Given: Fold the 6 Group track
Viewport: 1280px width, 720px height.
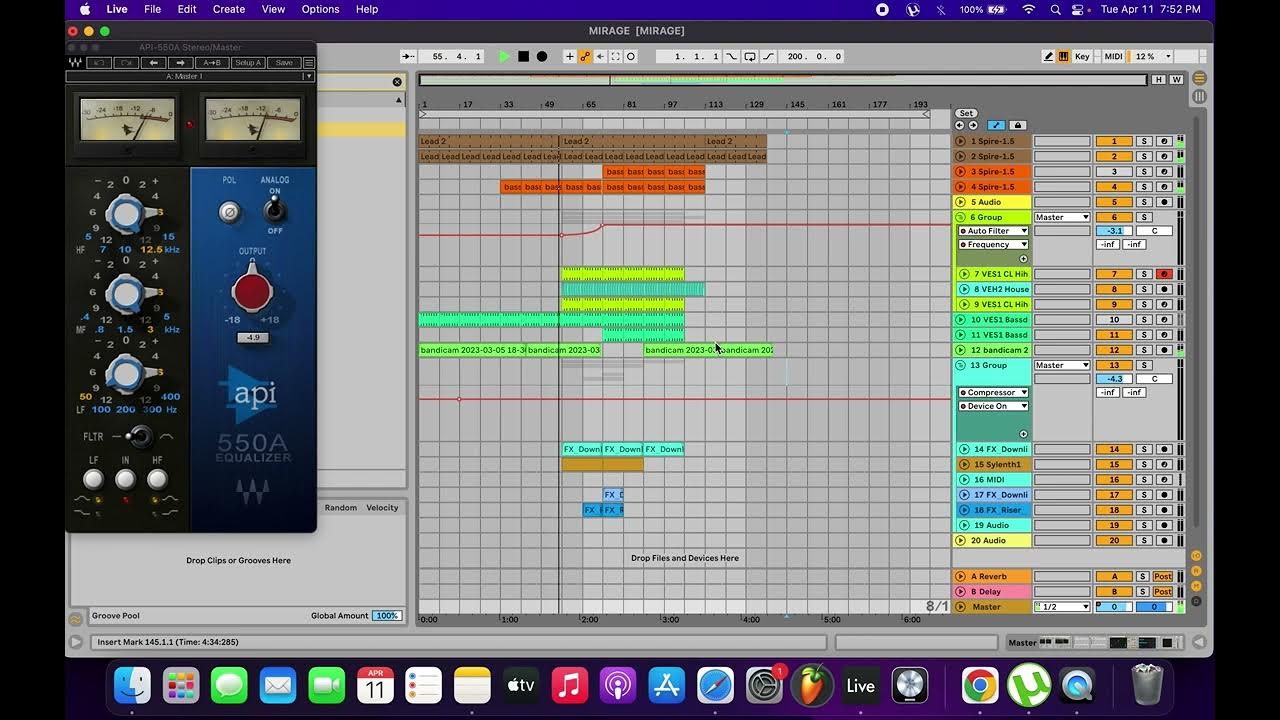Looking at the screenshot, I should (x=961, y=217).
